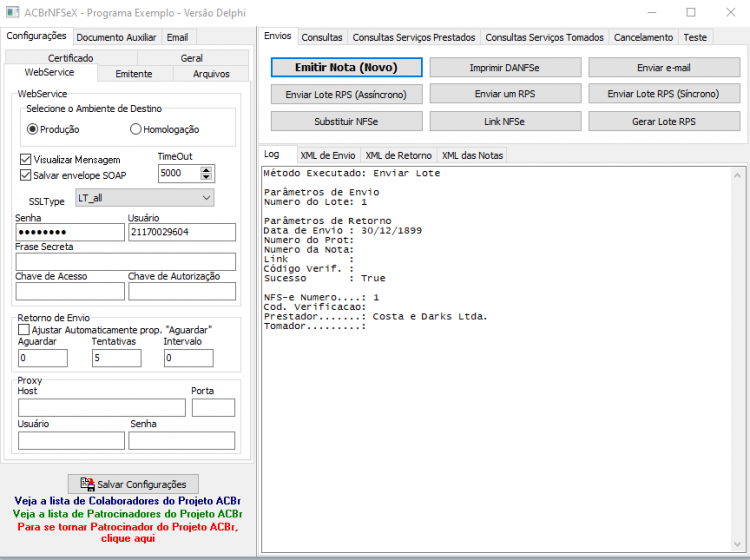Click the Proxy Host input field

click(x=102, y=407)
